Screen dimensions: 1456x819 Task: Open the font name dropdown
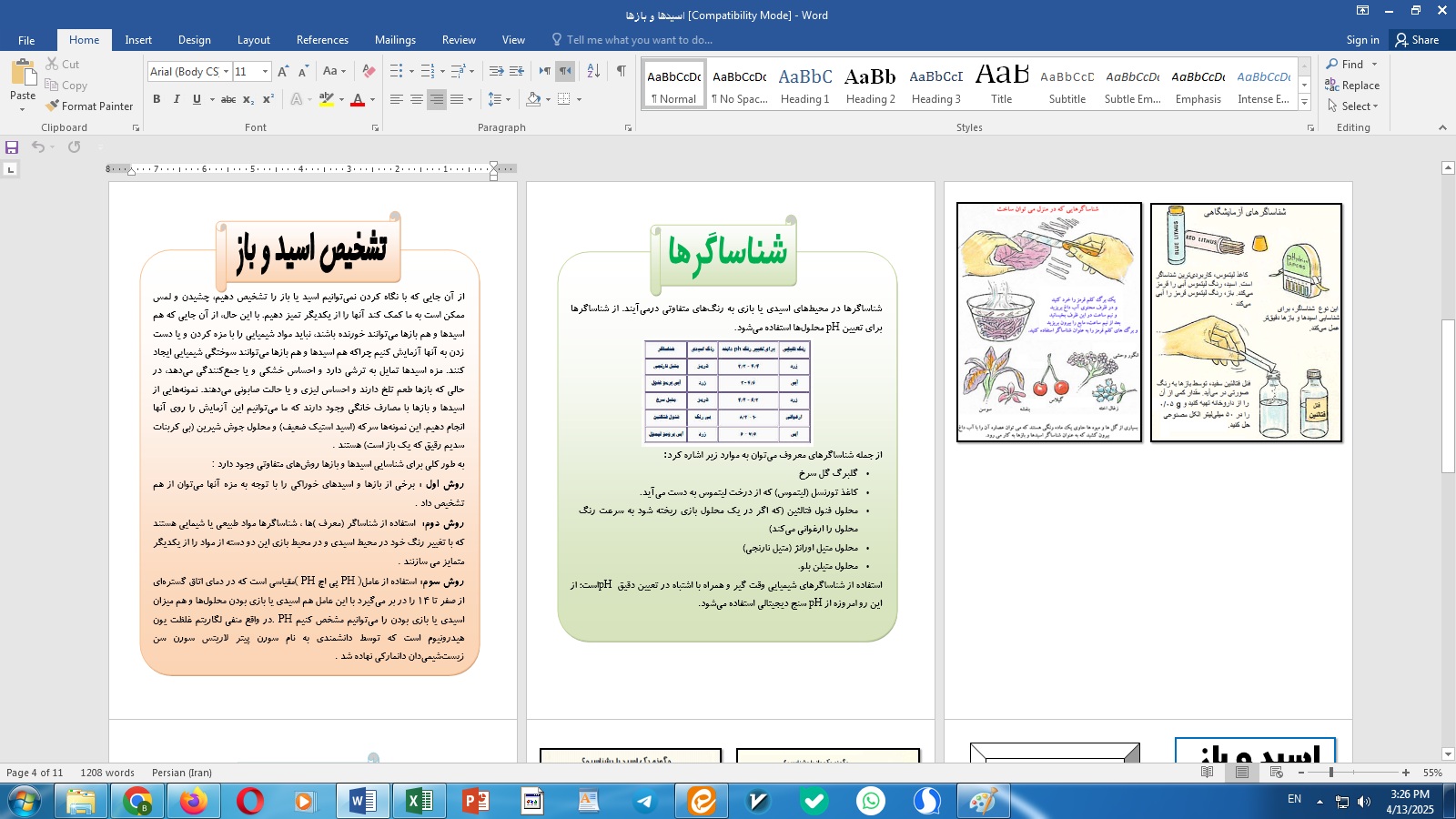click(x=226, y=71)
